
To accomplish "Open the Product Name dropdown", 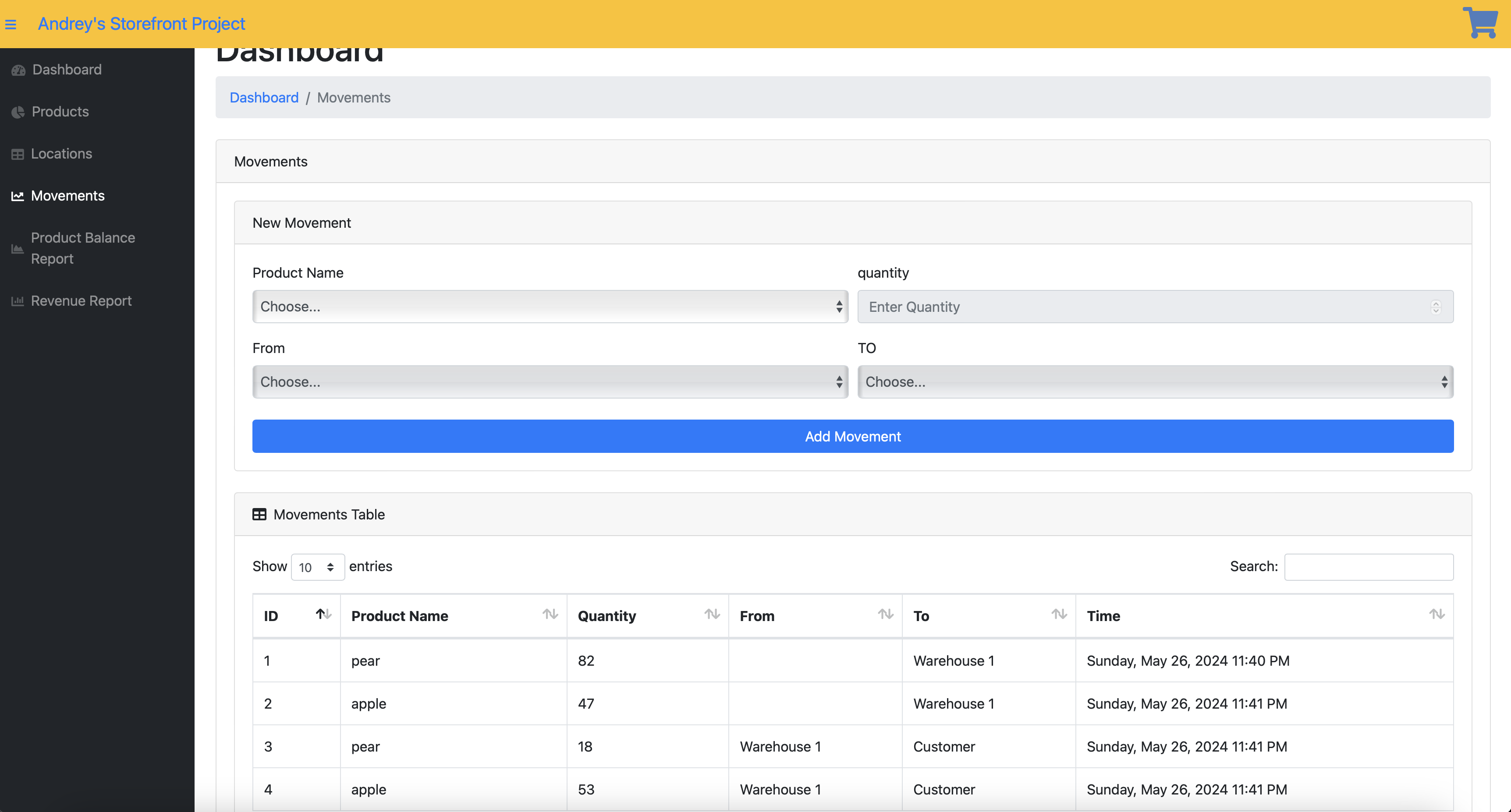I will pos(550,307).
